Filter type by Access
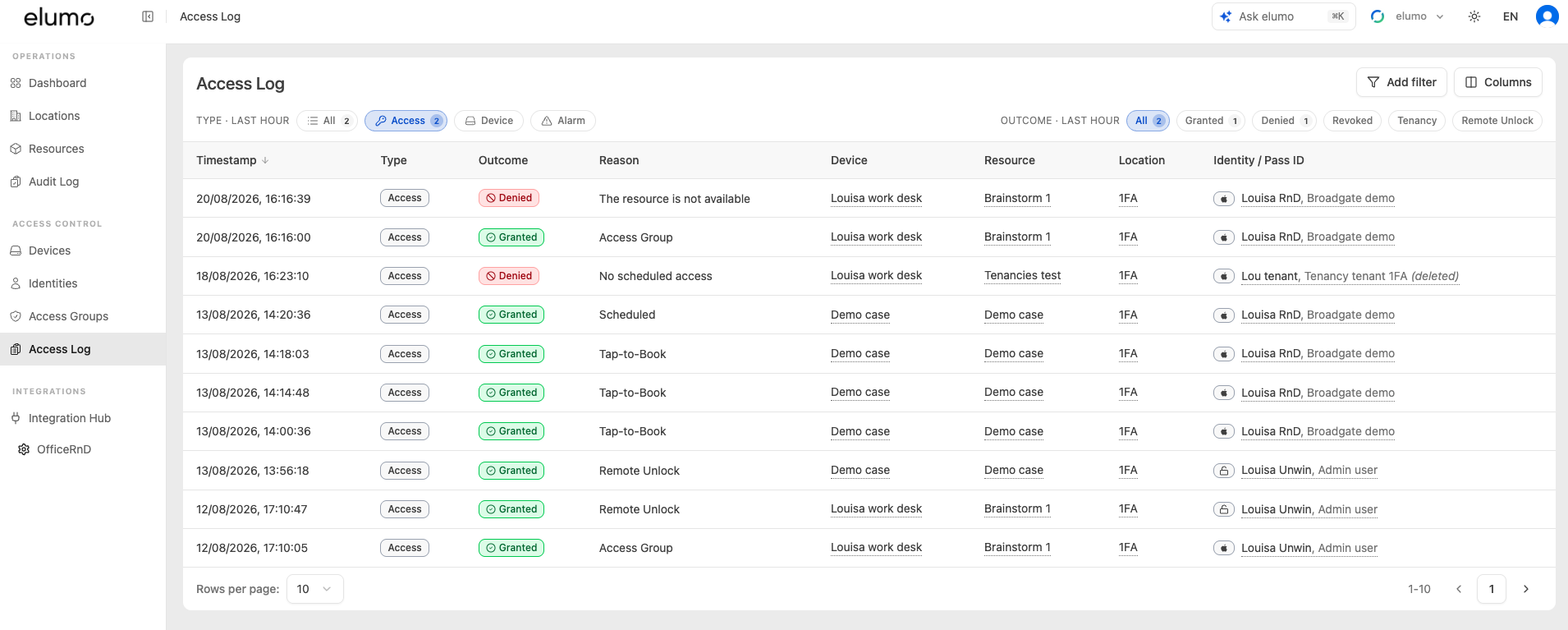 (406, 121)
